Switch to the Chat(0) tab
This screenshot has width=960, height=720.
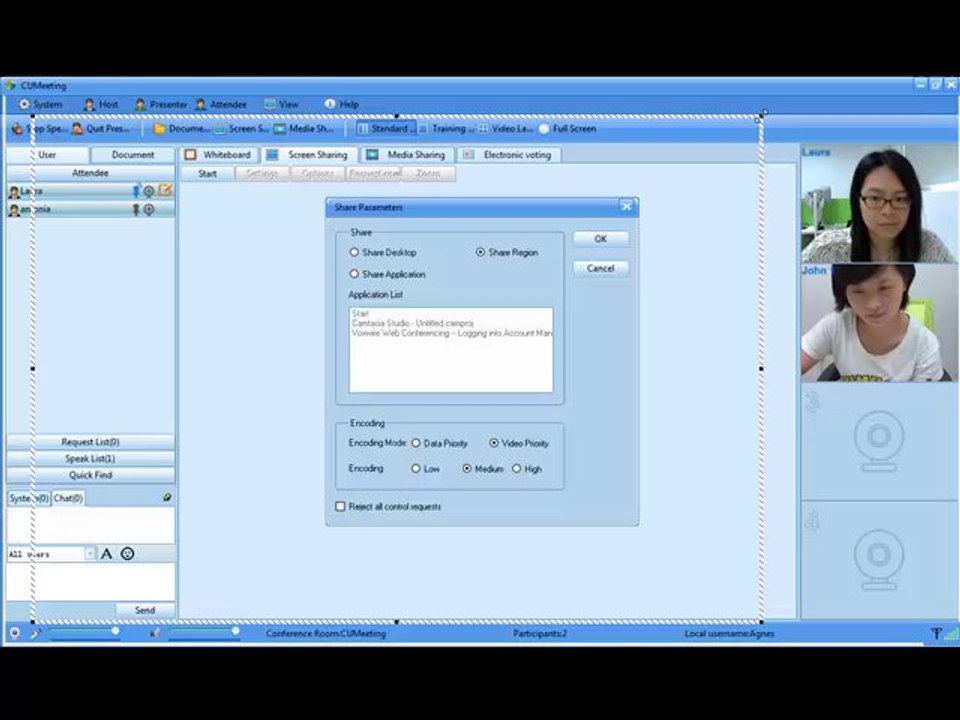[x=68, y=498]
